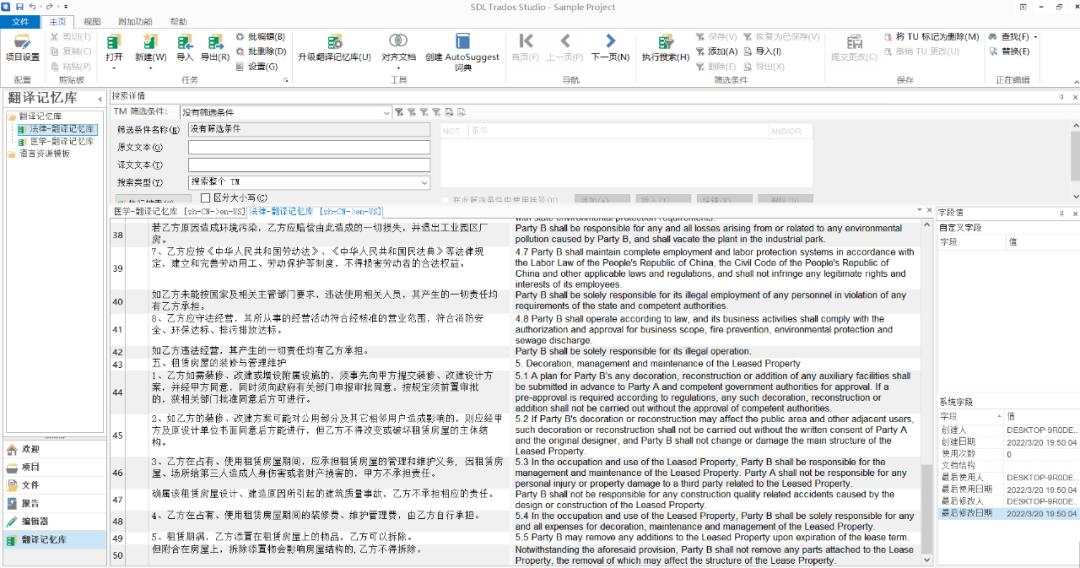Screen dimensions: 1080x568
Task: Switch to the 附加功能 add-ins ribbon tab
Action: pyautogui.click(x=135, y=22)
